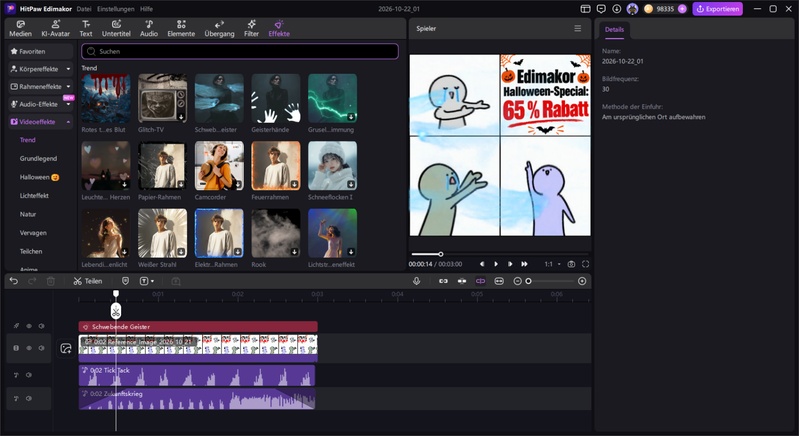Select the Lichteffekt subcategory
Viewport: 799px width, 436px height.
(34, 196)
